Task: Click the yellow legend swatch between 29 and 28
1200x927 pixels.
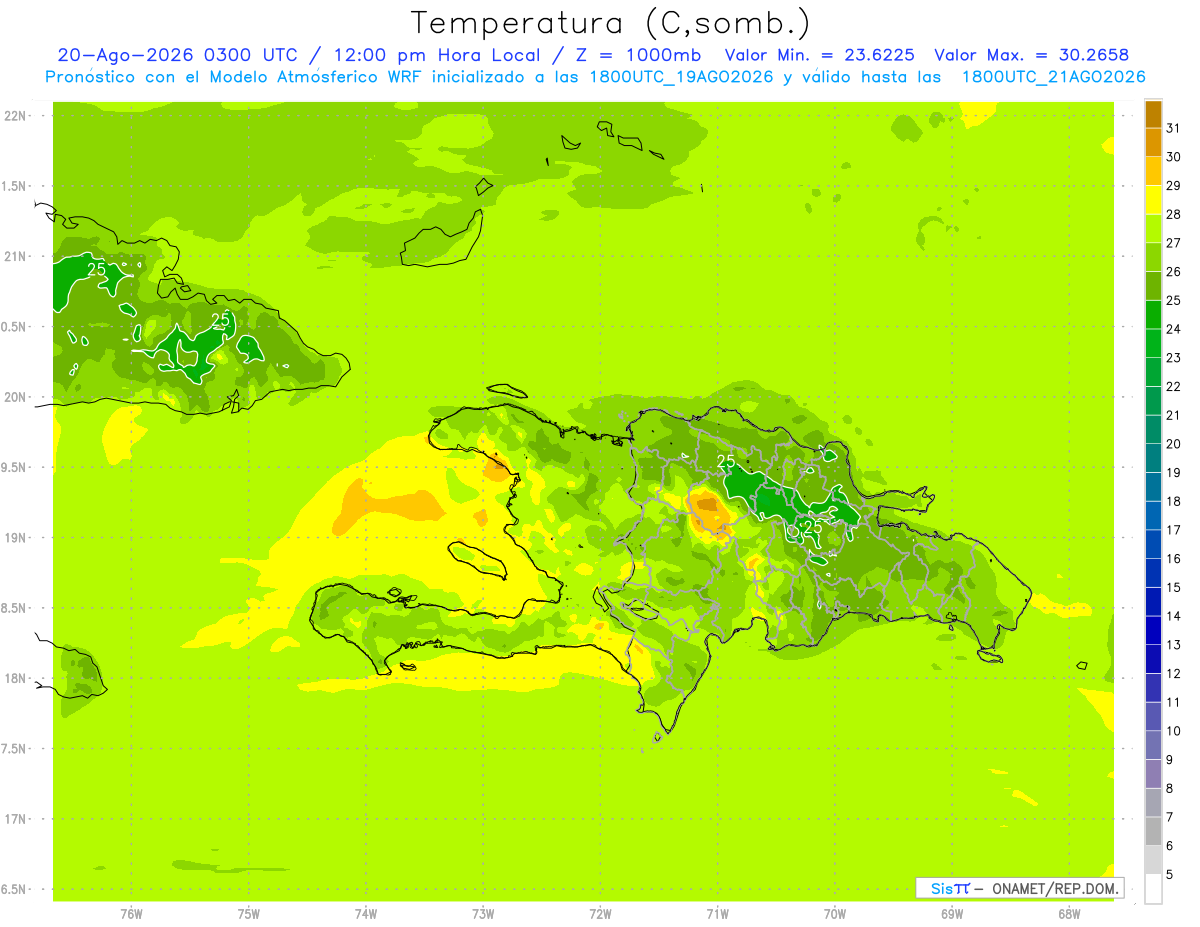Action: tap(1153, 200)
